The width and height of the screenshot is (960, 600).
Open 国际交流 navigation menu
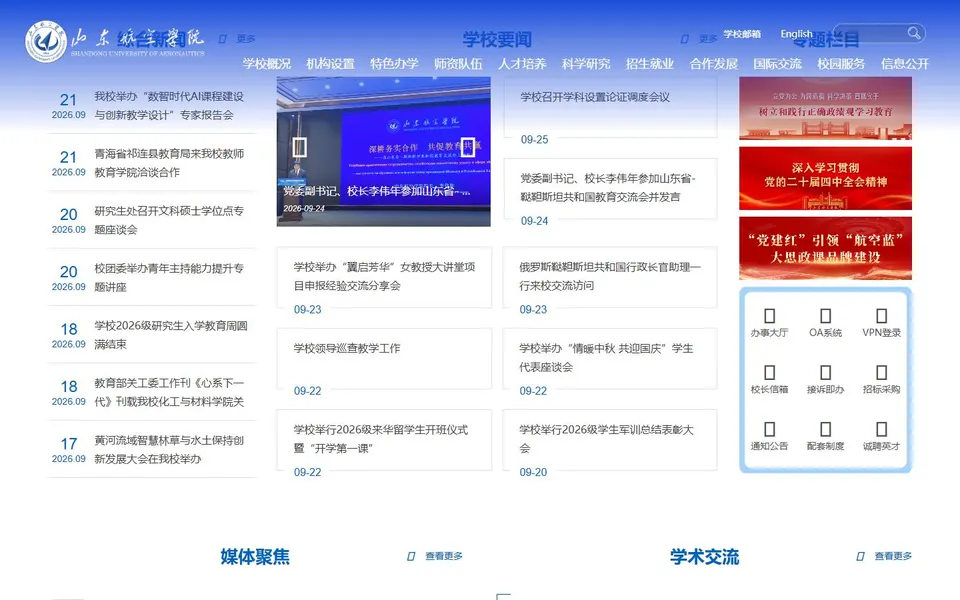coord(778,64)
